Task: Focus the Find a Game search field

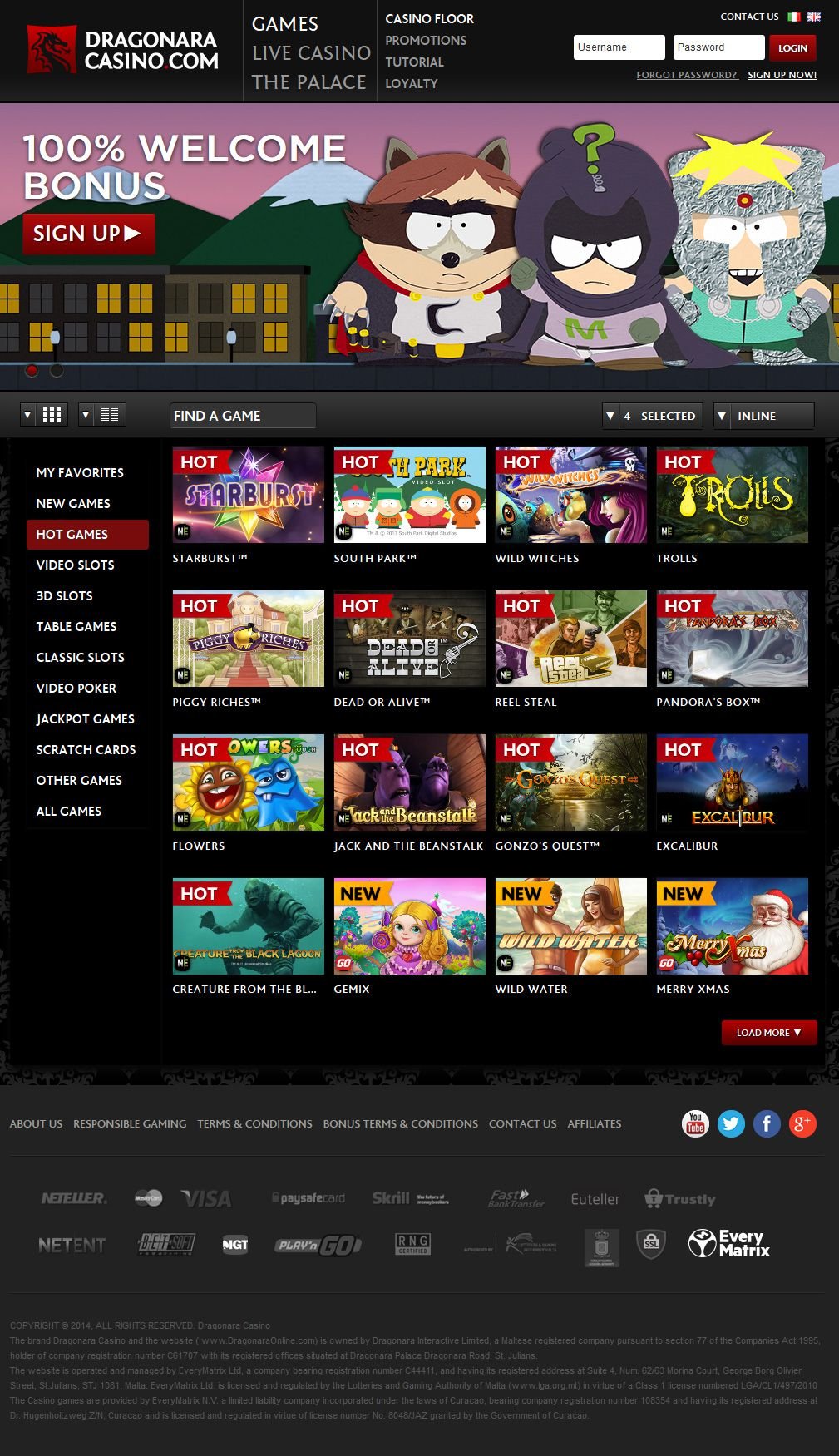Action: (242, 416)
